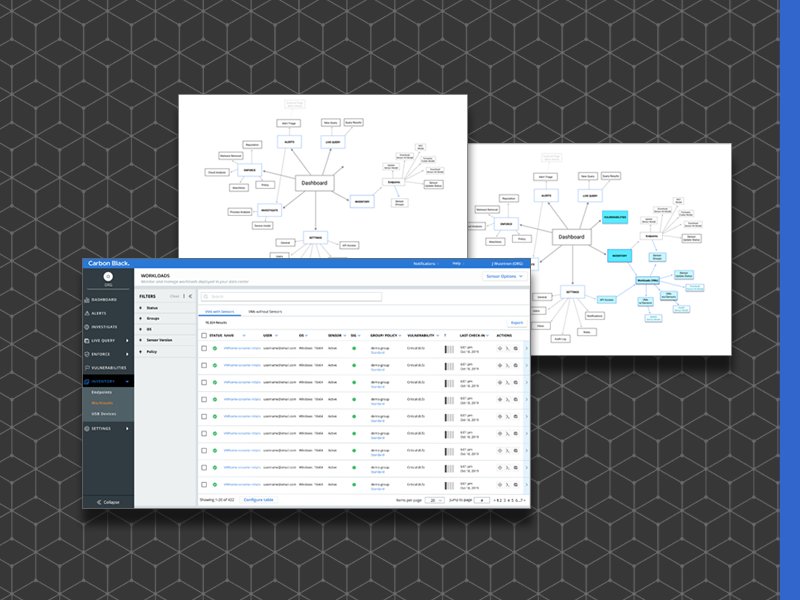This screenshot has width=800, height=600.
Task: Sort by the Sensor column header
Action: click(337, 335)
